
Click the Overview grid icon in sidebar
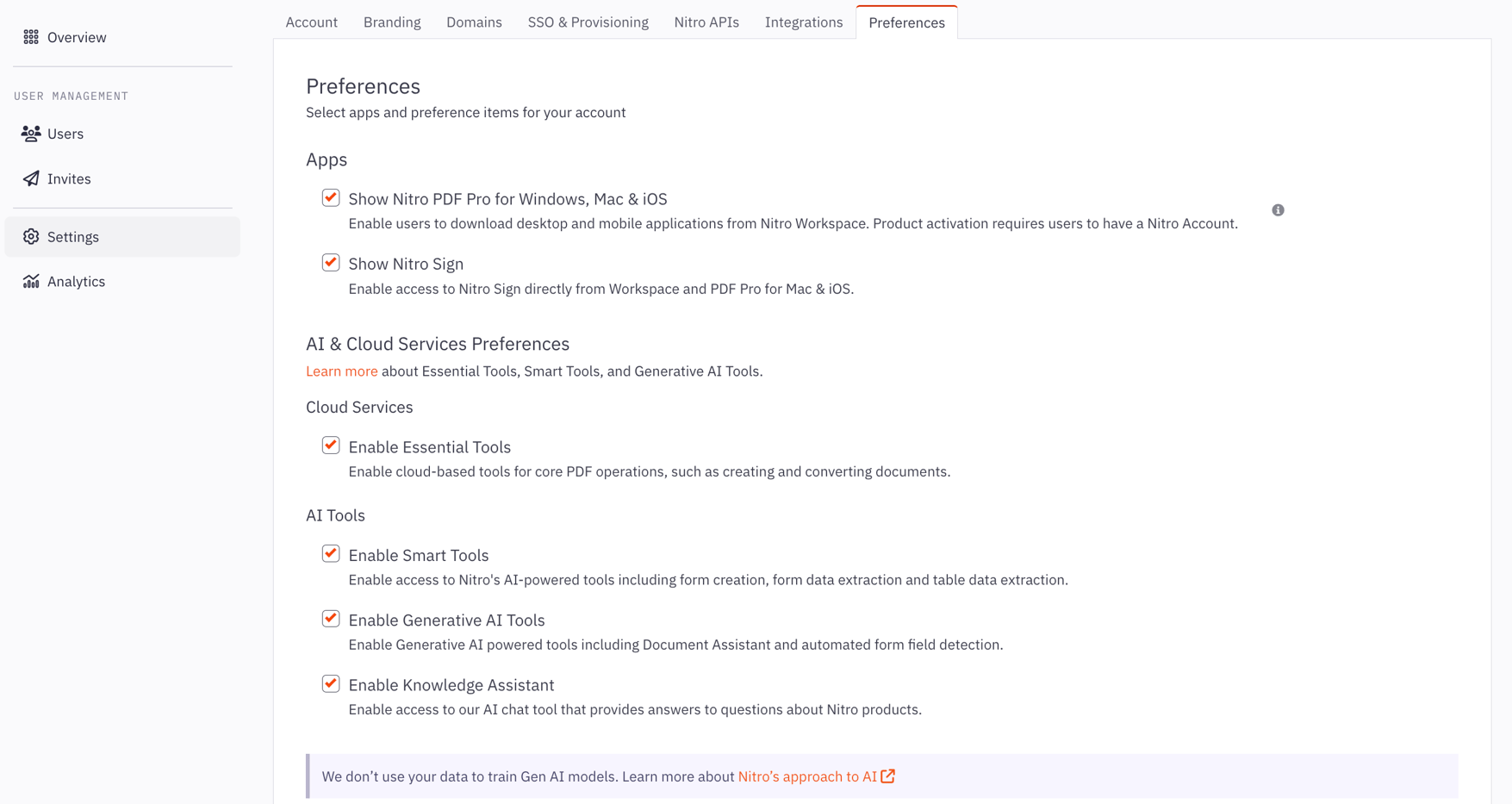[x=31, y=37]
